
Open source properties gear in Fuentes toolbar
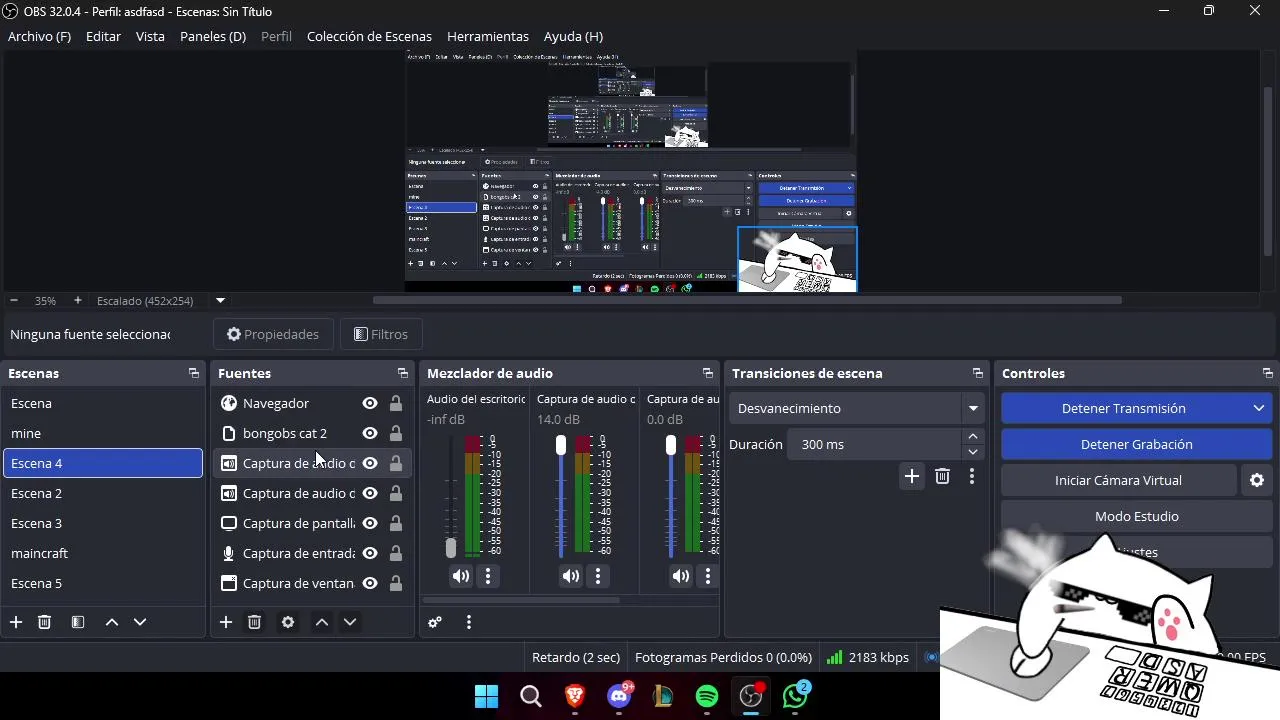(288, 622)
